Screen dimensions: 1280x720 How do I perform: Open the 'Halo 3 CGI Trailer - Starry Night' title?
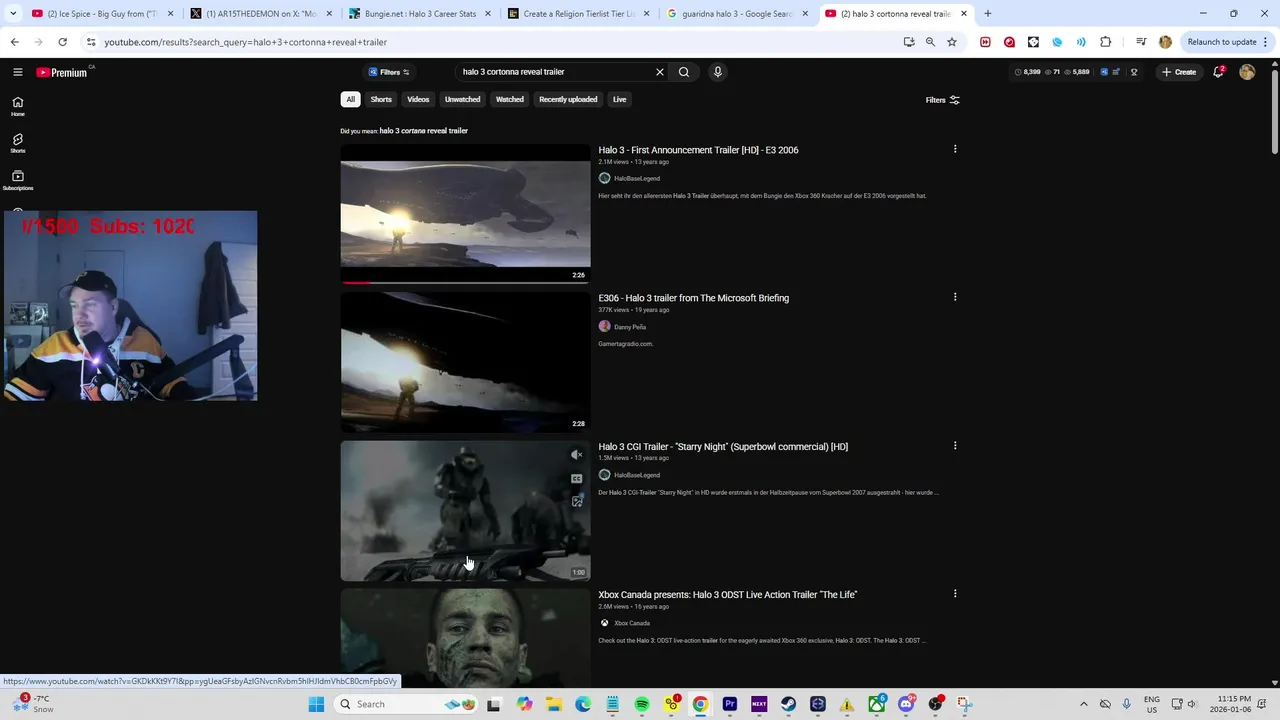coord(723,447)
